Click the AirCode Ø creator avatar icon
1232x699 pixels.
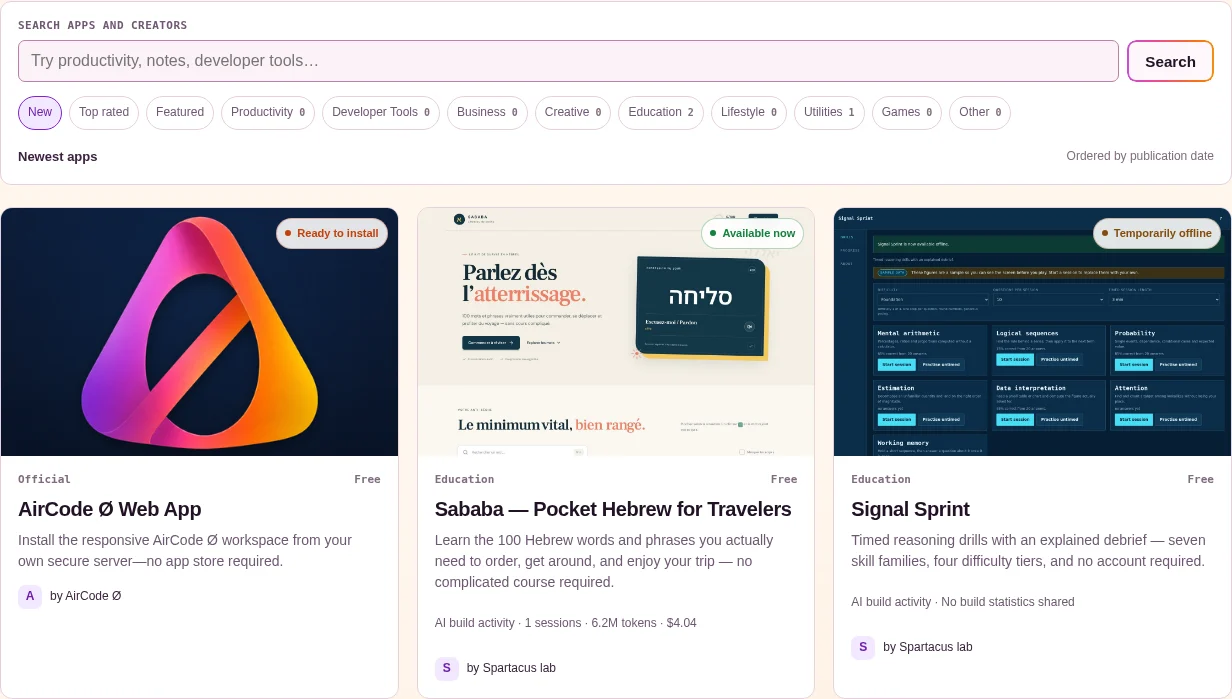30,596
